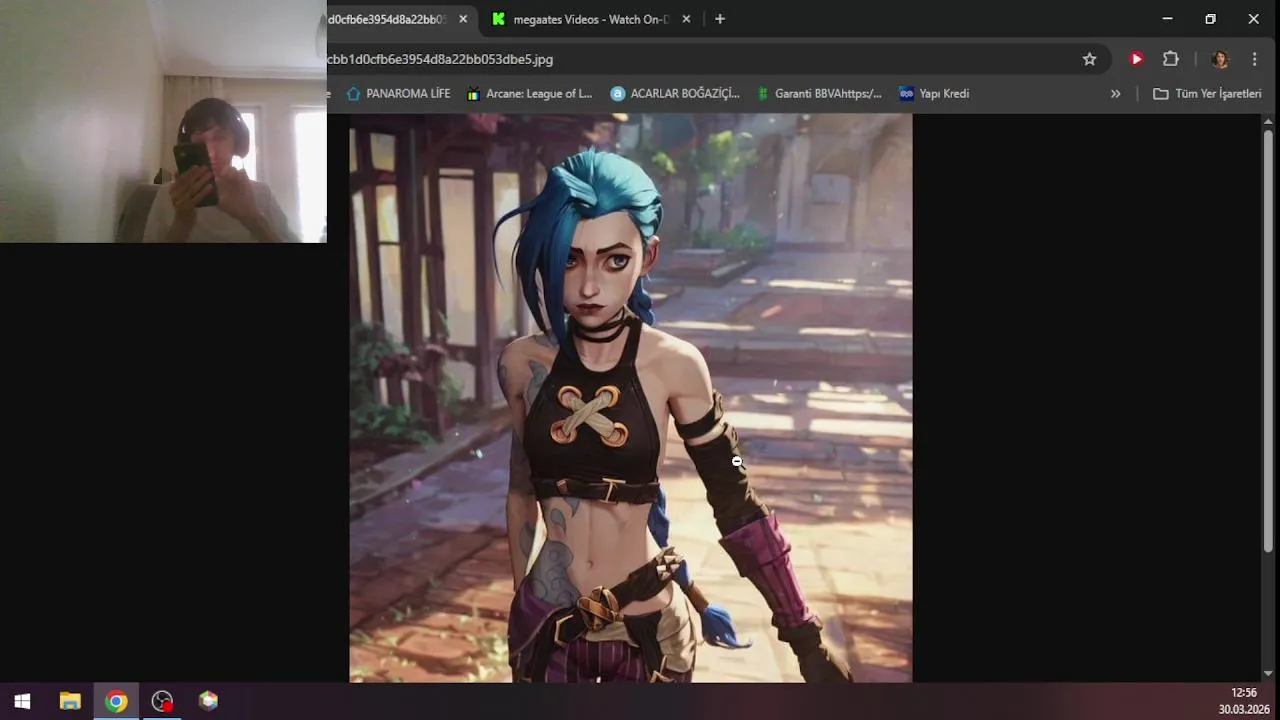Image resolution: width=1280 pixels, height=720 pixels.
Task: Open Chrome from the taskbar
Action: coord(116,701)
